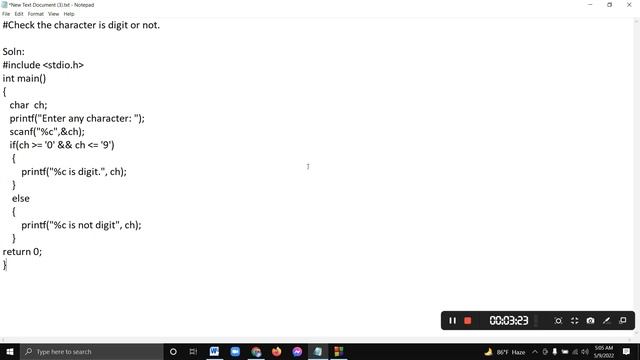Open the colorful grid app on taskbar
This screenshot has height=360, width=640.
coord(338,351)
